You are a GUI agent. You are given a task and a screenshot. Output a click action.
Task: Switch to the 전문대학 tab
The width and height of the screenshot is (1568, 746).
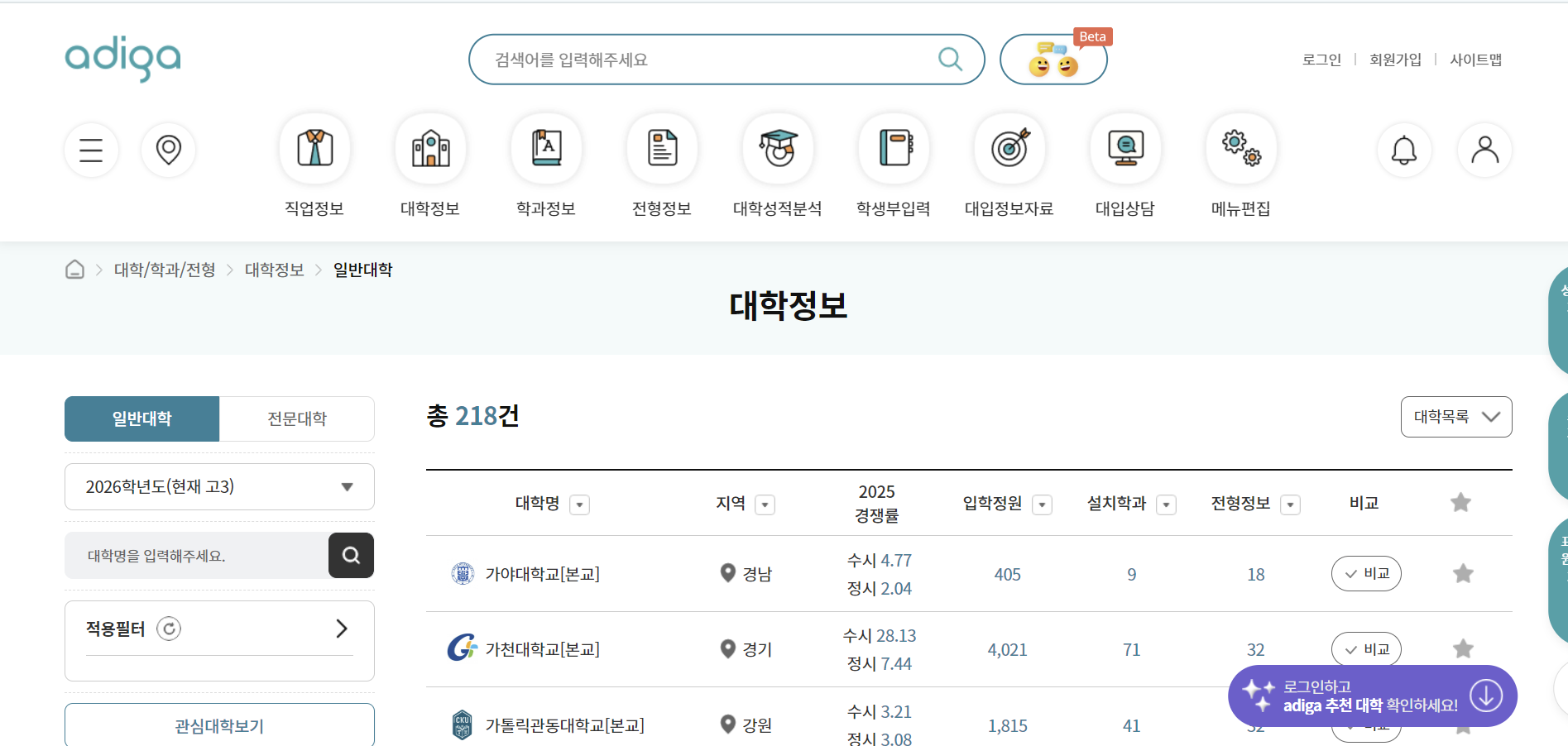coord(296,418)
